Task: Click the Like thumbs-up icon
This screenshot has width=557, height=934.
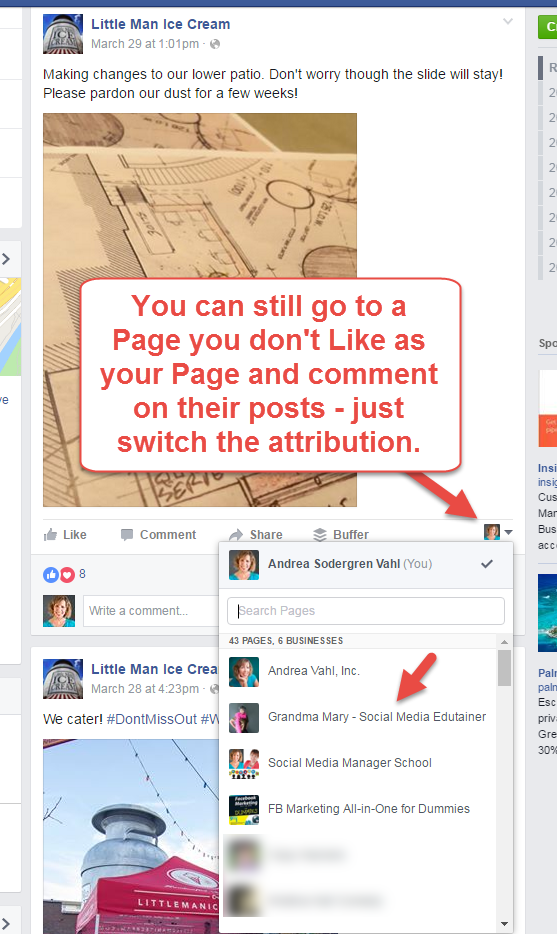Action: pyautogui.click(x=51, y=534)
